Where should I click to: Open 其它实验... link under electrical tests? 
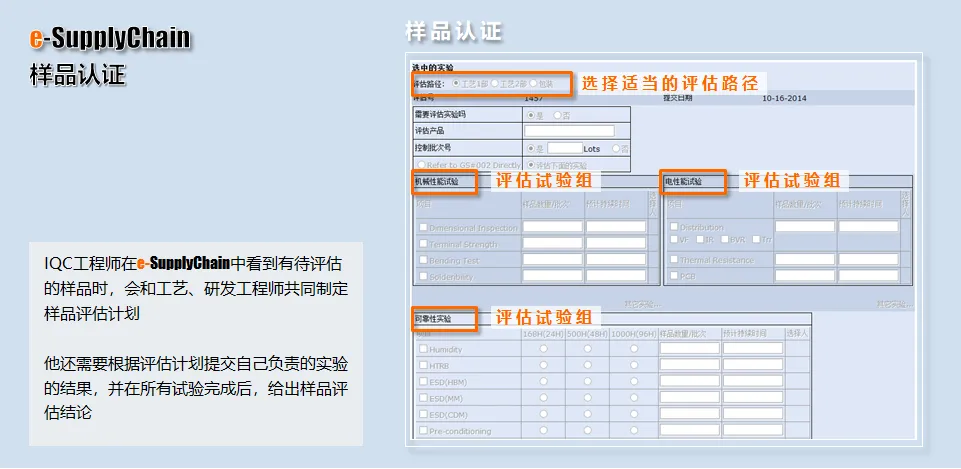coord(895,304)
